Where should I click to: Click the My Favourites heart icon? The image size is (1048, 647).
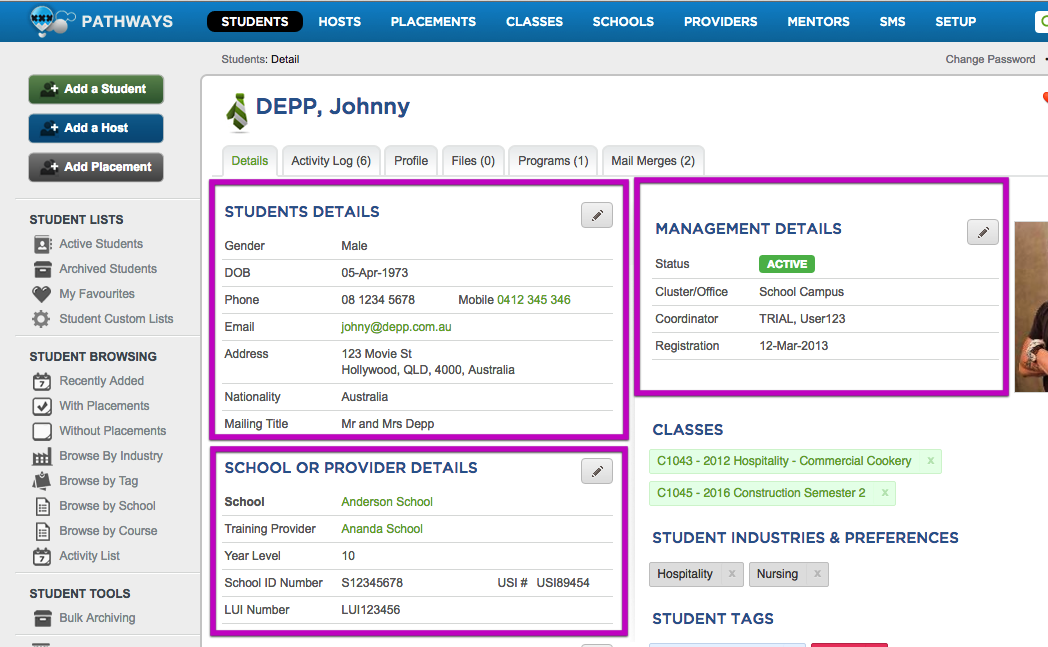(39, 293)
